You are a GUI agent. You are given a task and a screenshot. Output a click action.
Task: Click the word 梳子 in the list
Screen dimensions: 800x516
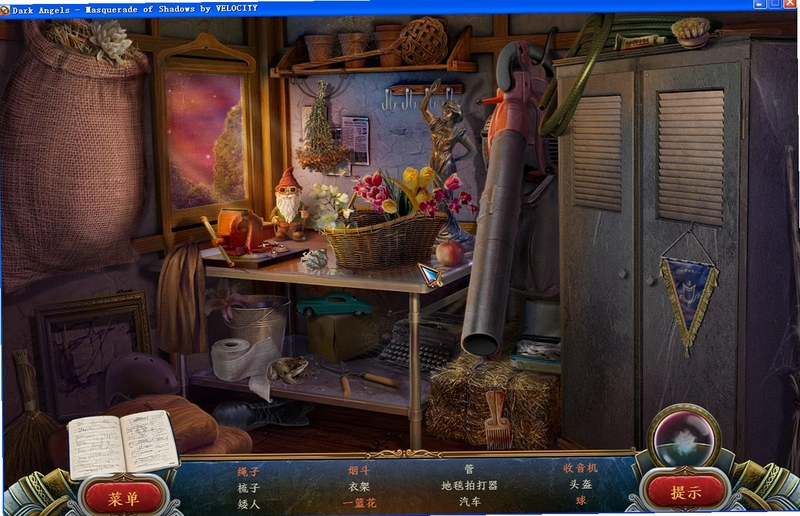click(248, 487)
